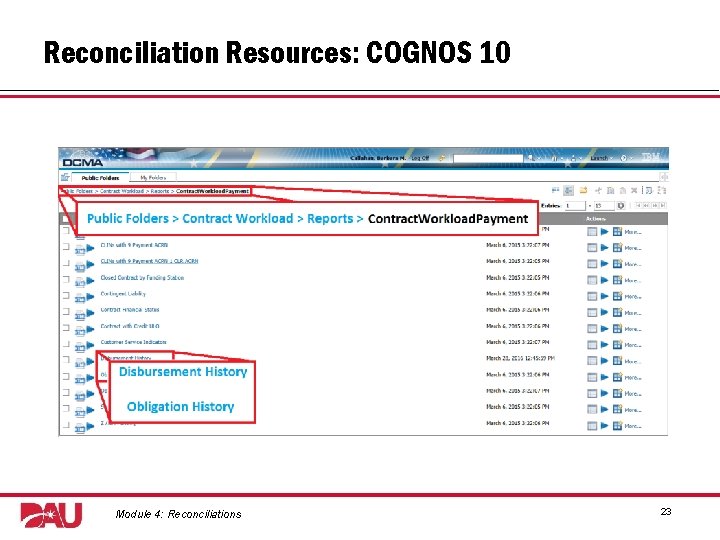Open CLINs with 9 Payment ACRN 1 CLR ACRN
This screenshot has width=720, height=540.
[149, 261]
